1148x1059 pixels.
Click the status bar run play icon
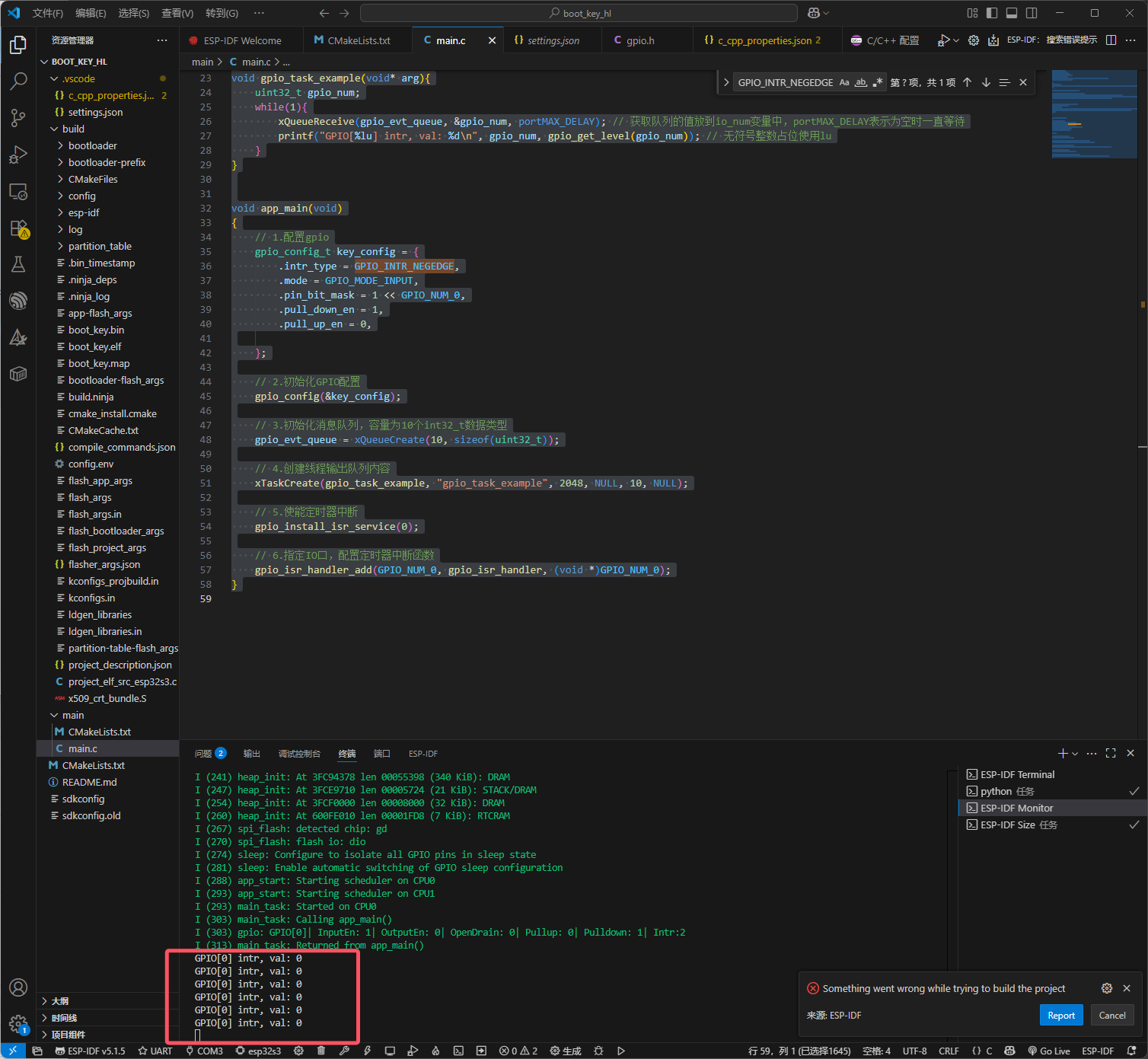pyautogui.click(x=621, y=1051)
